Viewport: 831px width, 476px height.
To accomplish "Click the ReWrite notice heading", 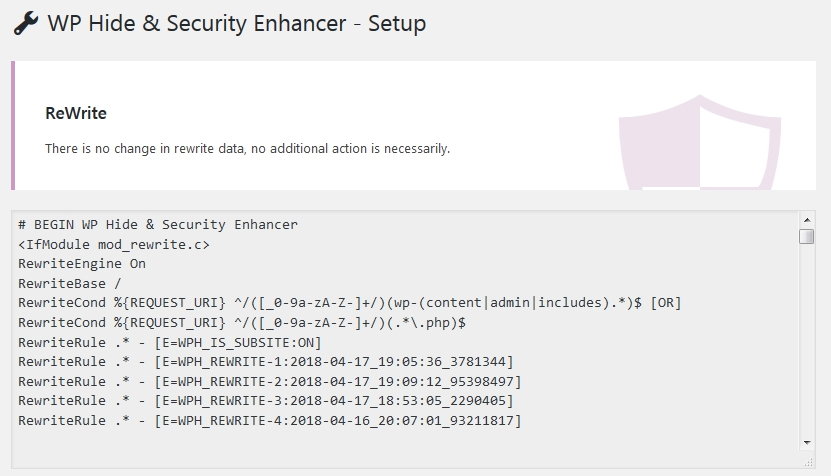I will (76, 113).
